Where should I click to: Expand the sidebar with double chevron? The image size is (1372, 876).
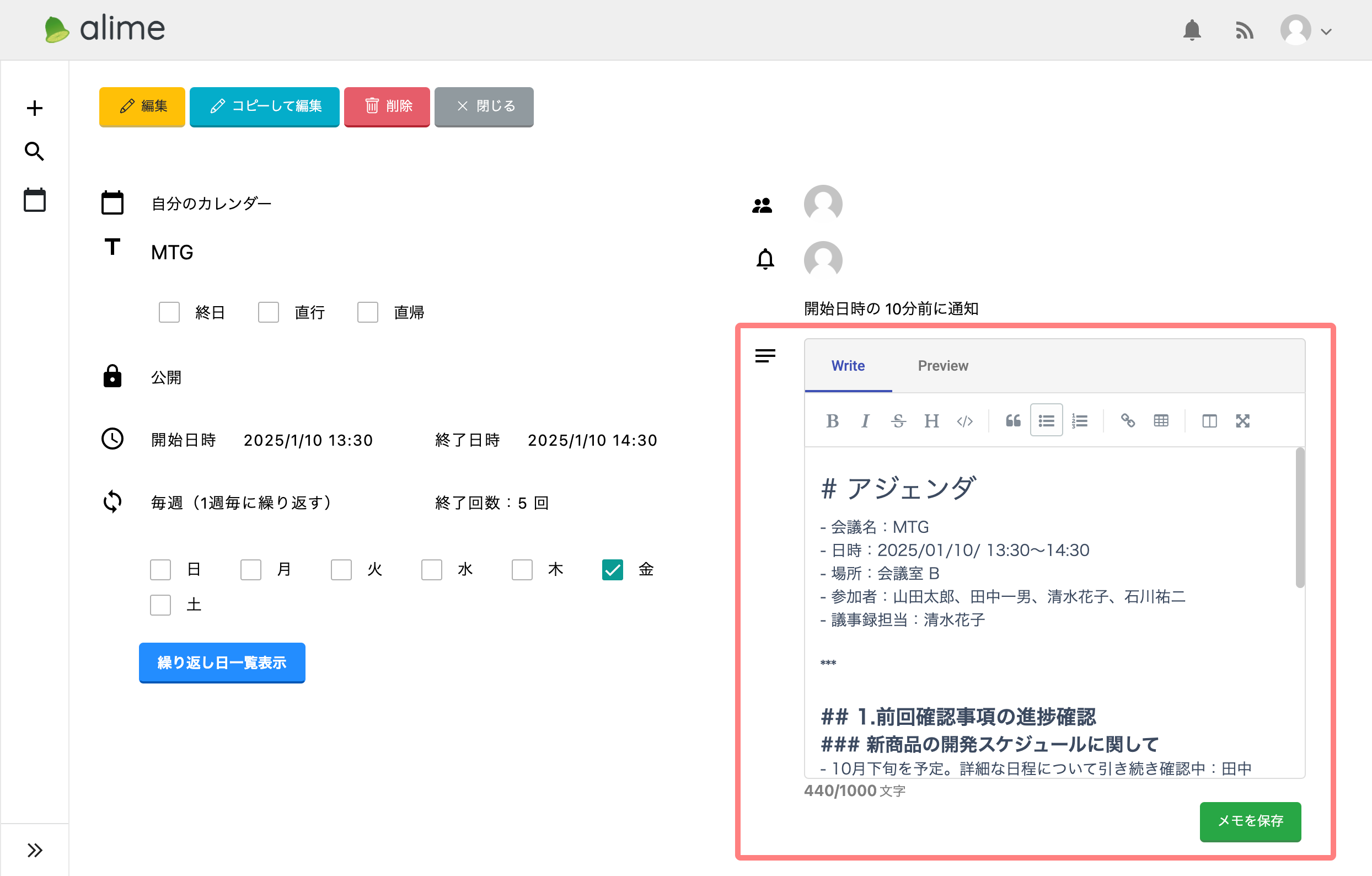[x=34, y=850]
